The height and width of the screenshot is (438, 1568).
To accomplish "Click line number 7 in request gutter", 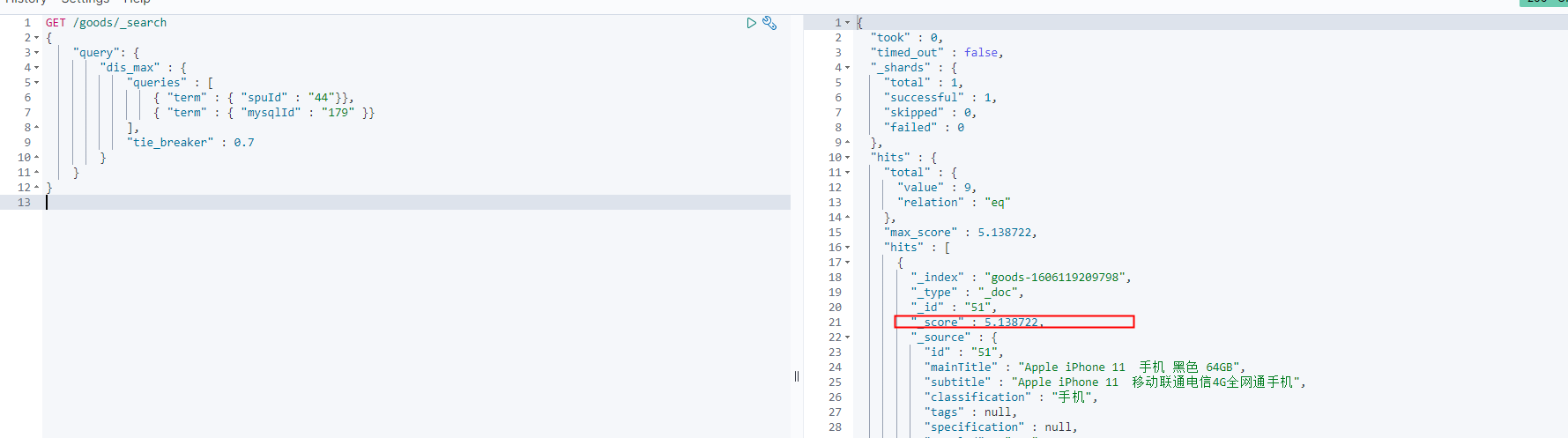I will click(27, 113).
